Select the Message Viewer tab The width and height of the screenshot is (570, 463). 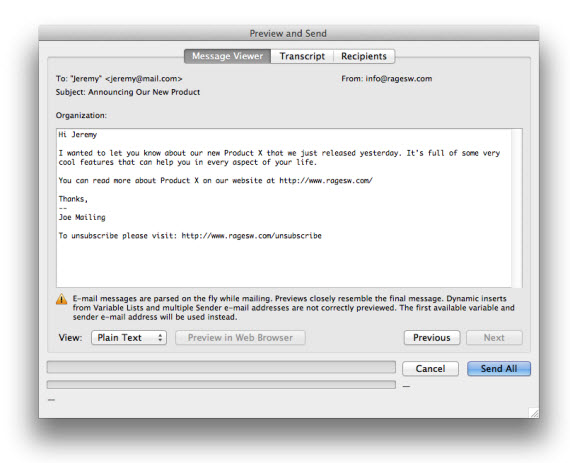click(228, 56)
